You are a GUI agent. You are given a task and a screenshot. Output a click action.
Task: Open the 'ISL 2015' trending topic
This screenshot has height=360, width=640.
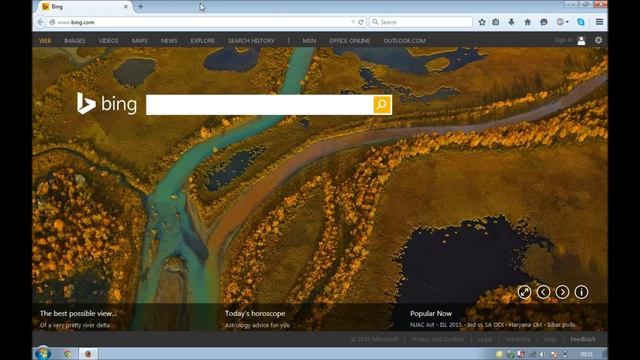coord(451,325)
